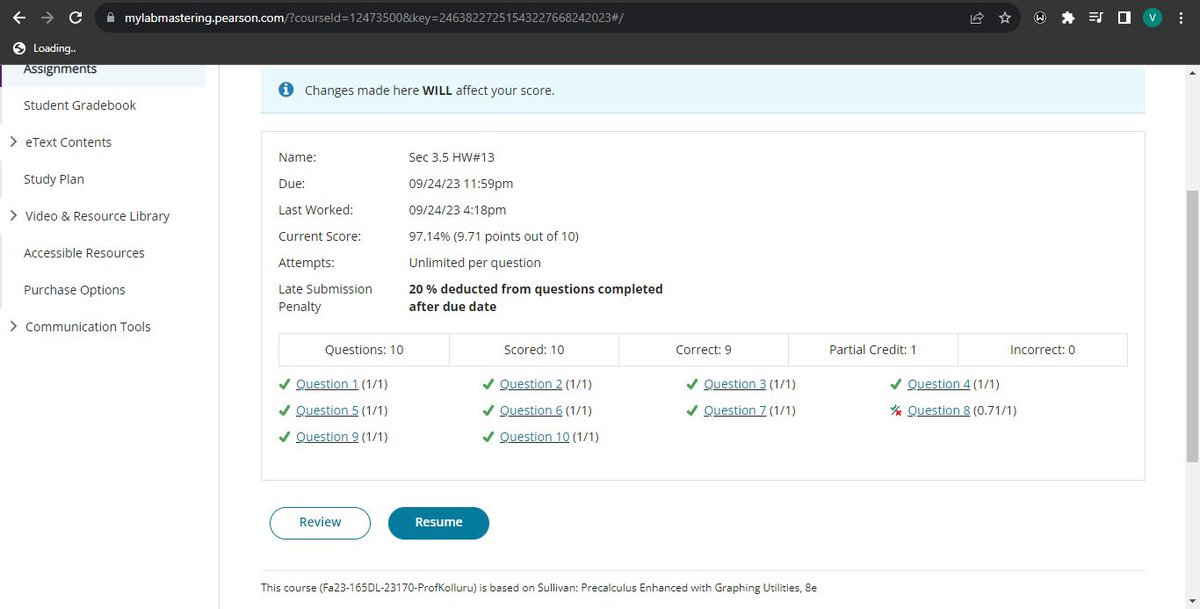1200x609 pixels.
Task: Click the course description footer text
Action: click(x=539, y=588)
